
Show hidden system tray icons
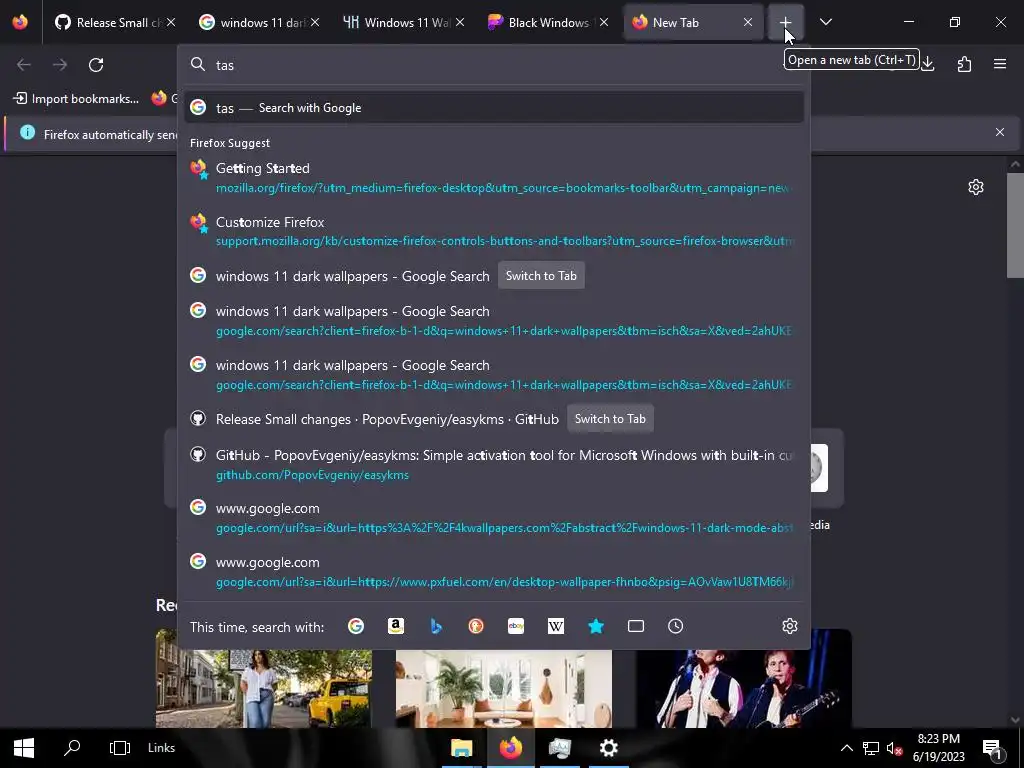846,748
